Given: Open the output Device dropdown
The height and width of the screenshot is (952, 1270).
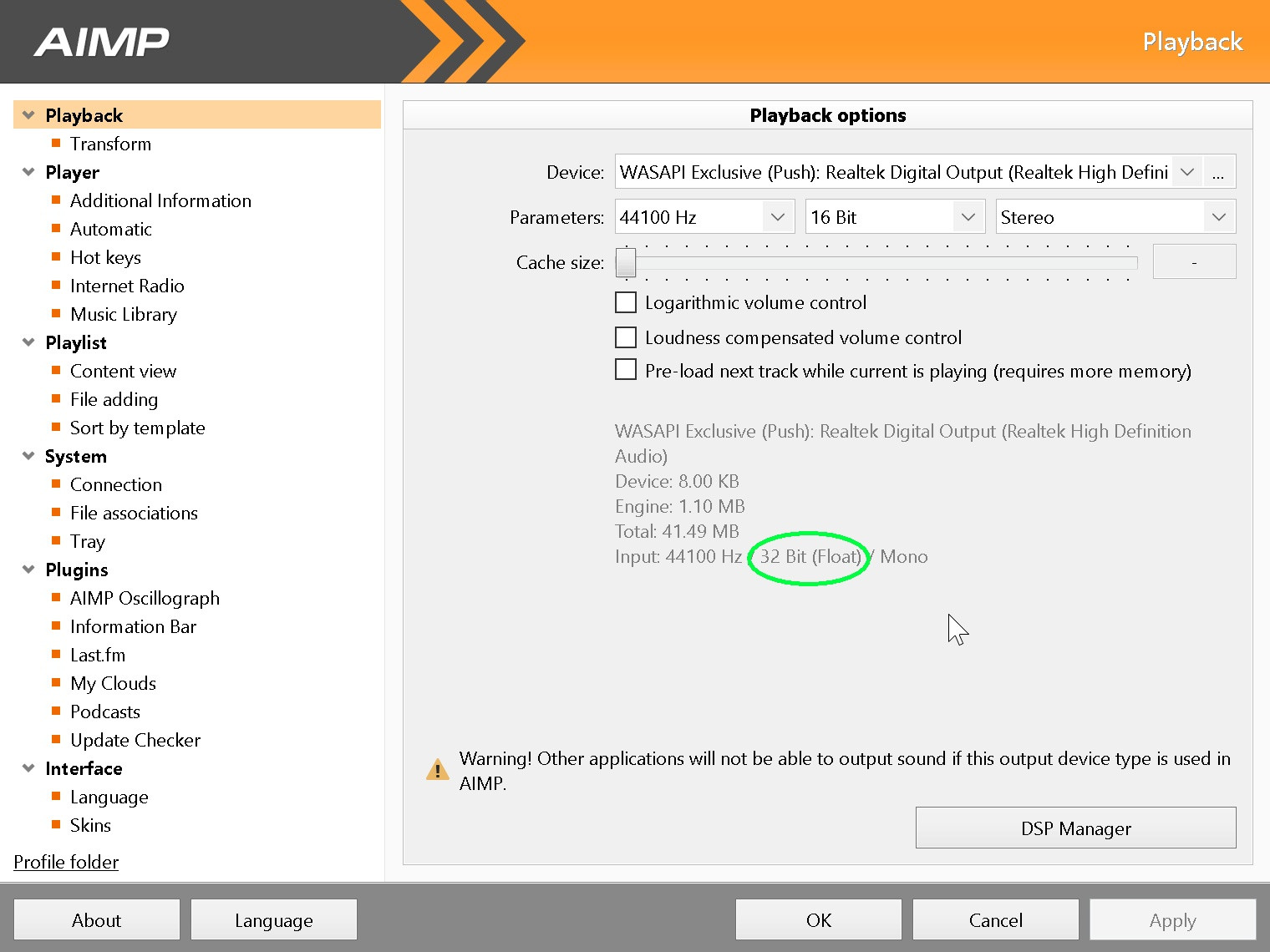Looking at the screenshot, I should click(1186, 172).
